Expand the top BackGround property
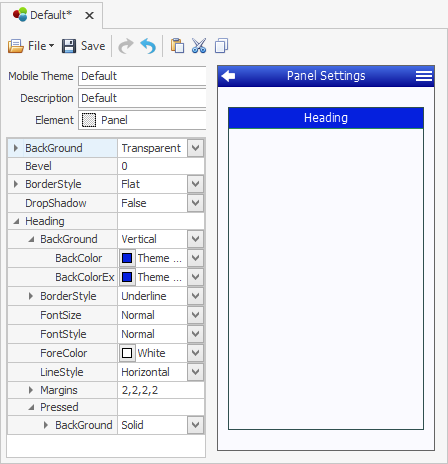 (15, 148)
